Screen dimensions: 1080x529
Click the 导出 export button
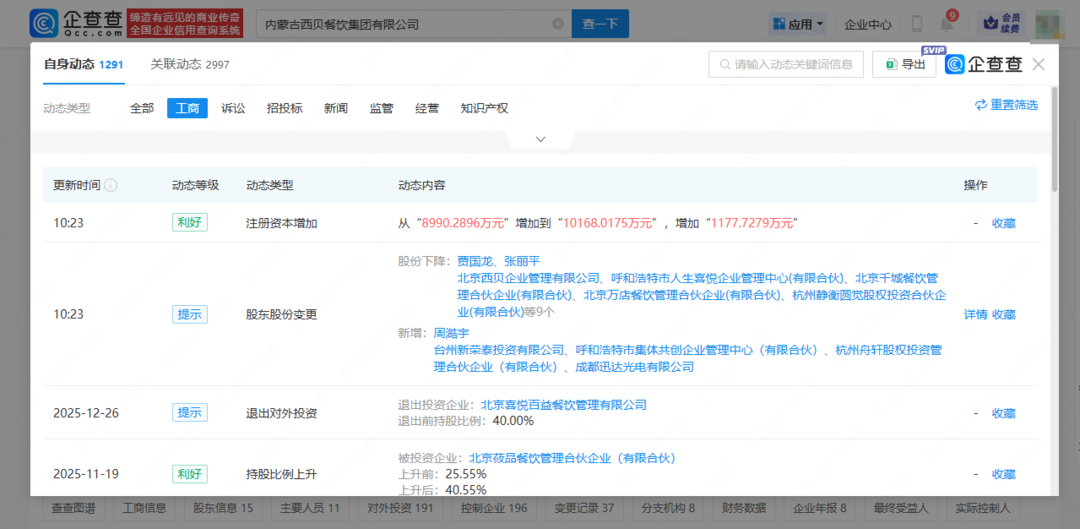click(904, 64)
